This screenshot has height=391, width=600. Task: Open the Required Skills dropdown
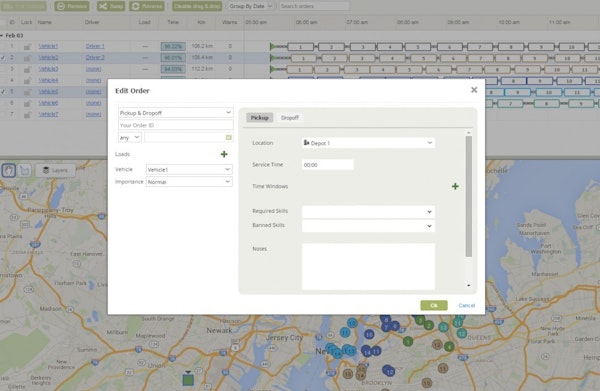point(368,212)
